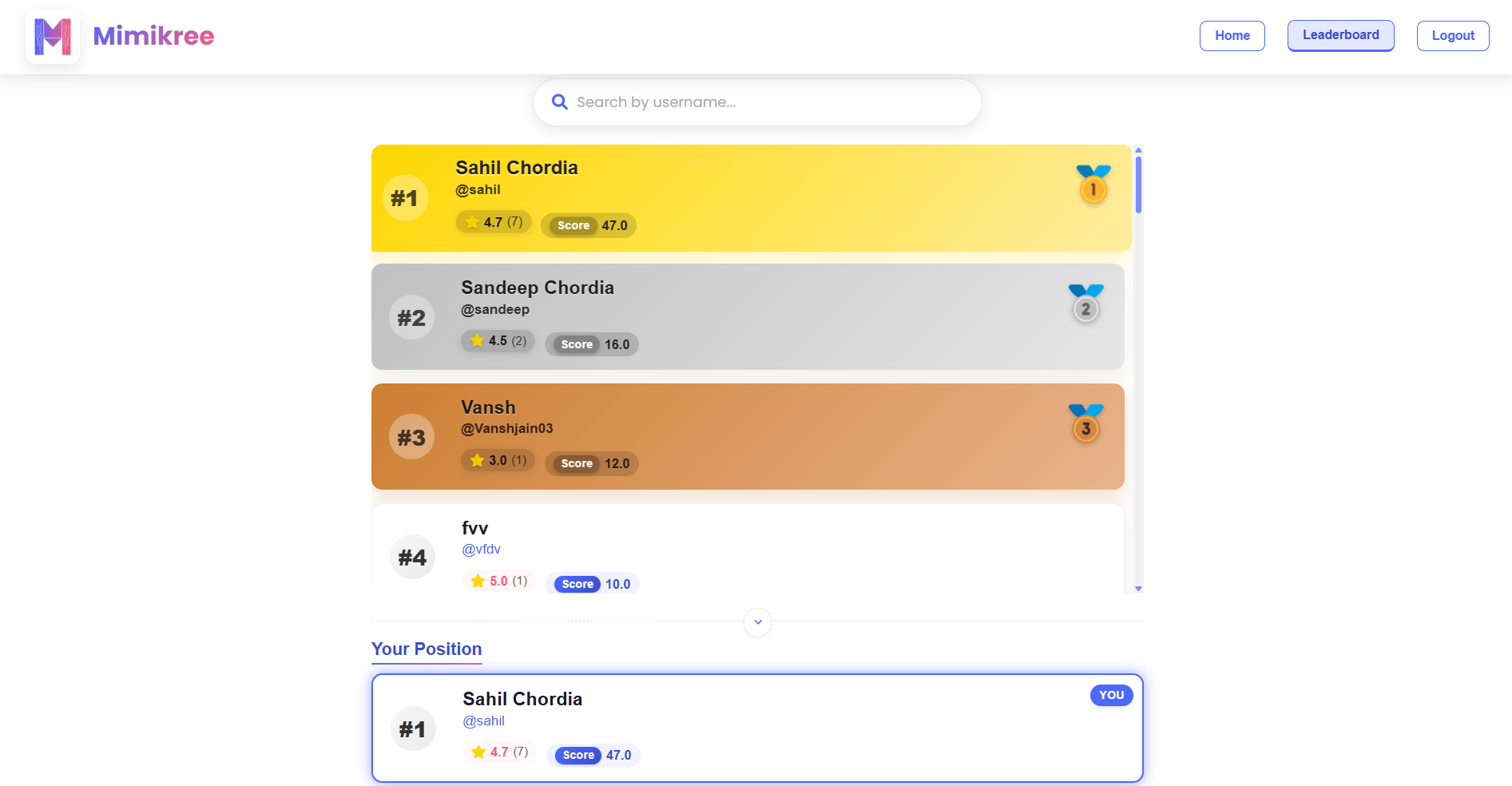The image size is (1512, 786).
Task: Open the Home page from the navbar
Action: coord(1232,36)
